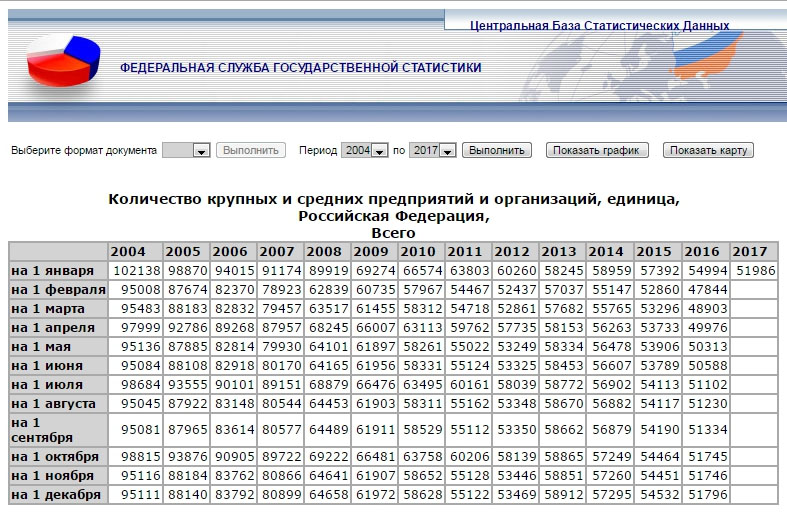Click the cell with value 54117

pos(659,404)
